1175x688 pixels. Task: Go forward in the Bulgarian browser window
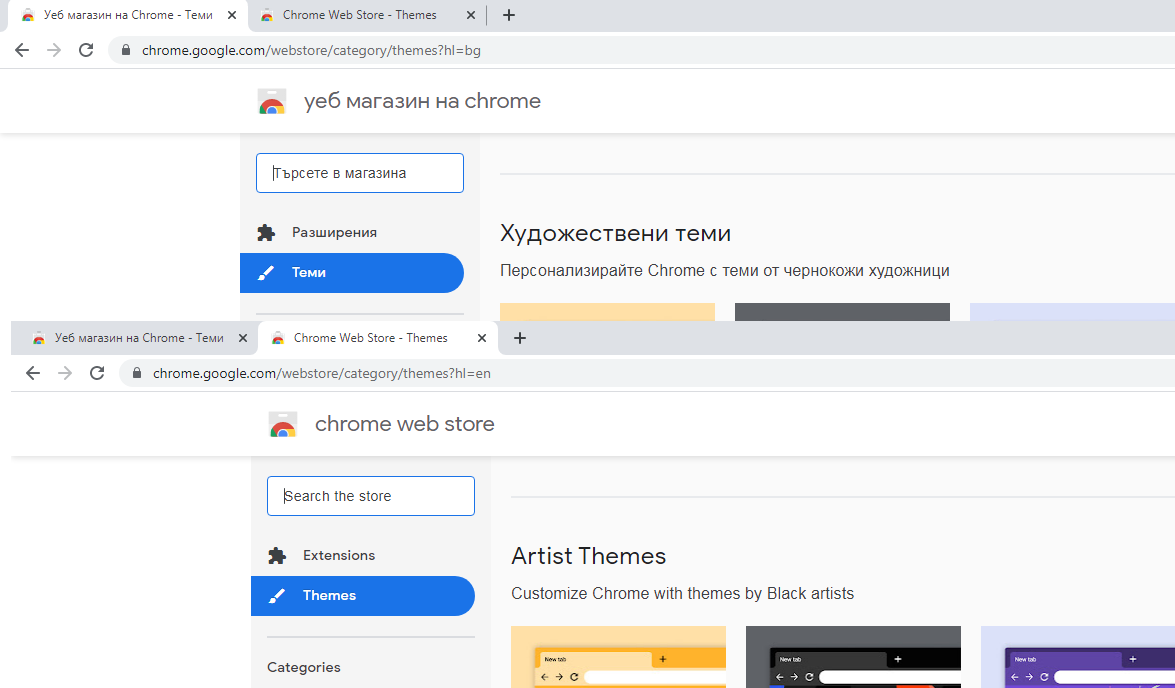pos(54,50)
